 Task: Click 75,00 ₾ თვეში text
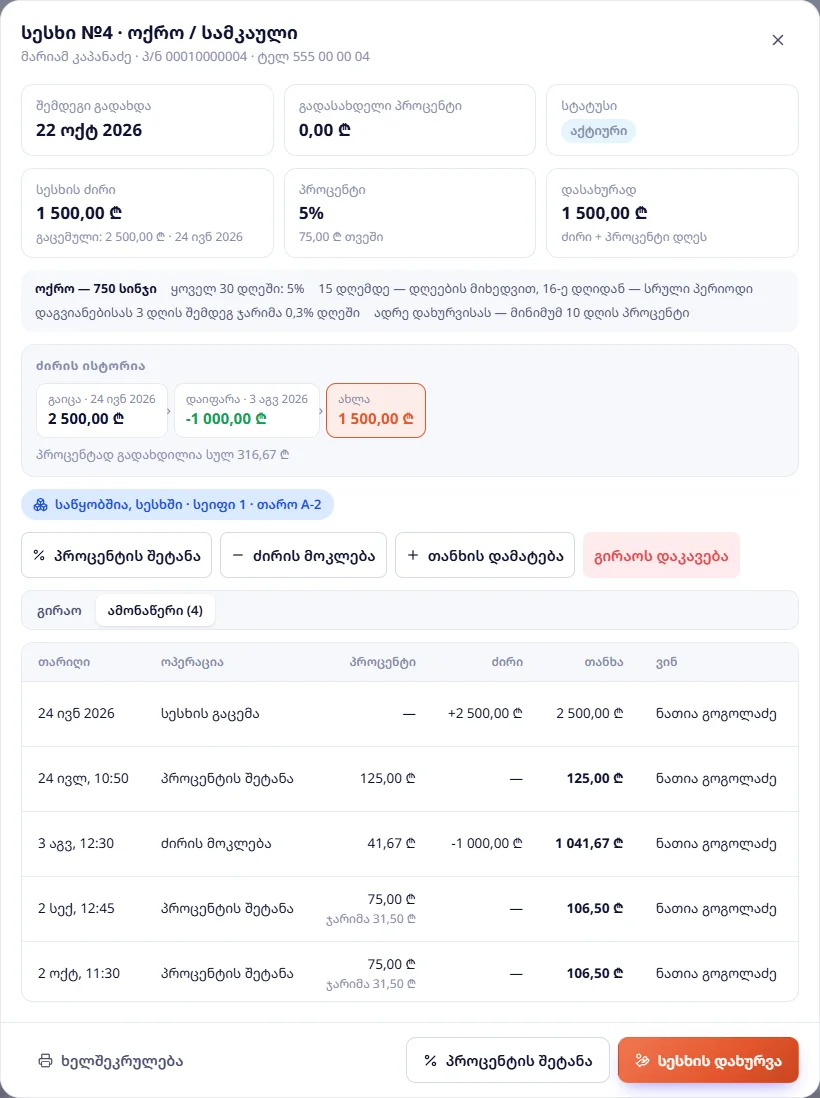tap(341, 237)
